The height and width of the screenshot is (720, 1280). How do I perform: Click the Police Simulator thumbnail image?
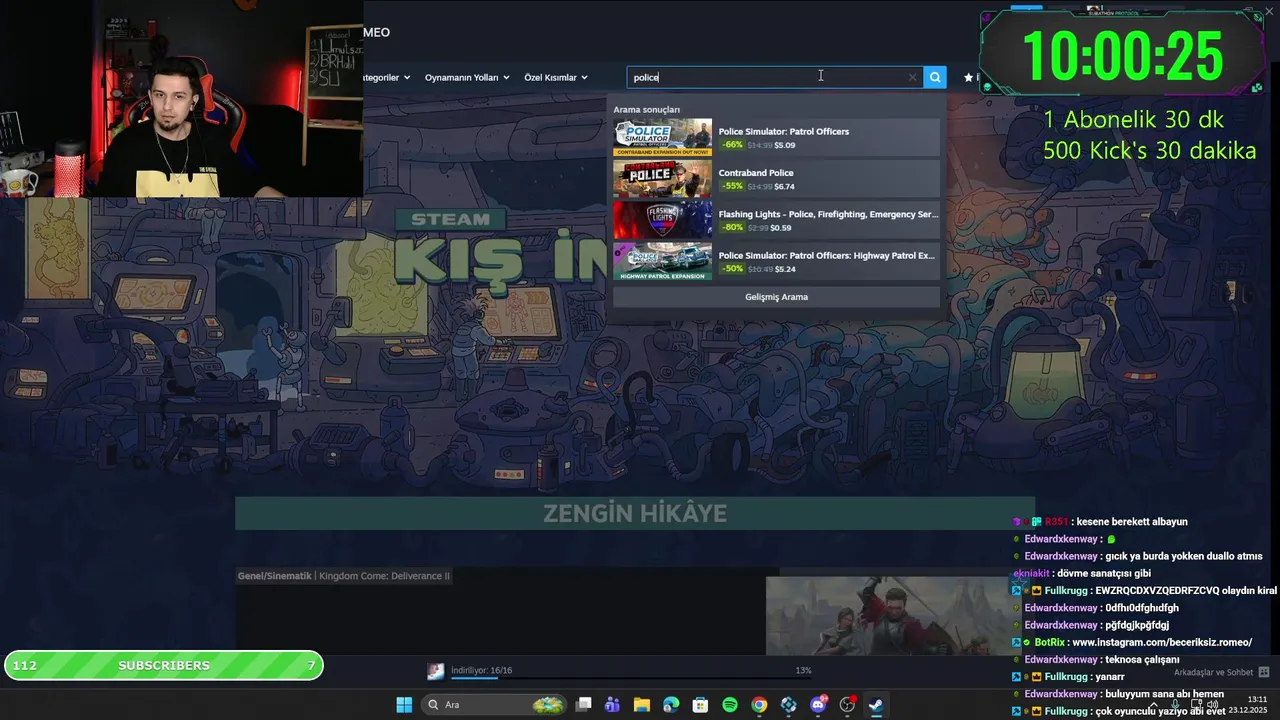click(x=662, y=138)
